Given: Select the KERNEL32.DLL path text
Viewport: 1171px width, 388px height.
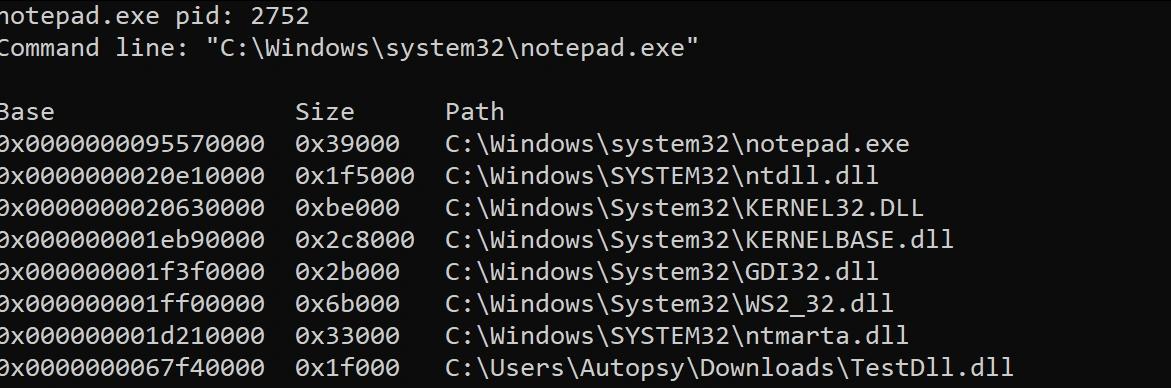Looking at the screenshot, I should point(684,208).
